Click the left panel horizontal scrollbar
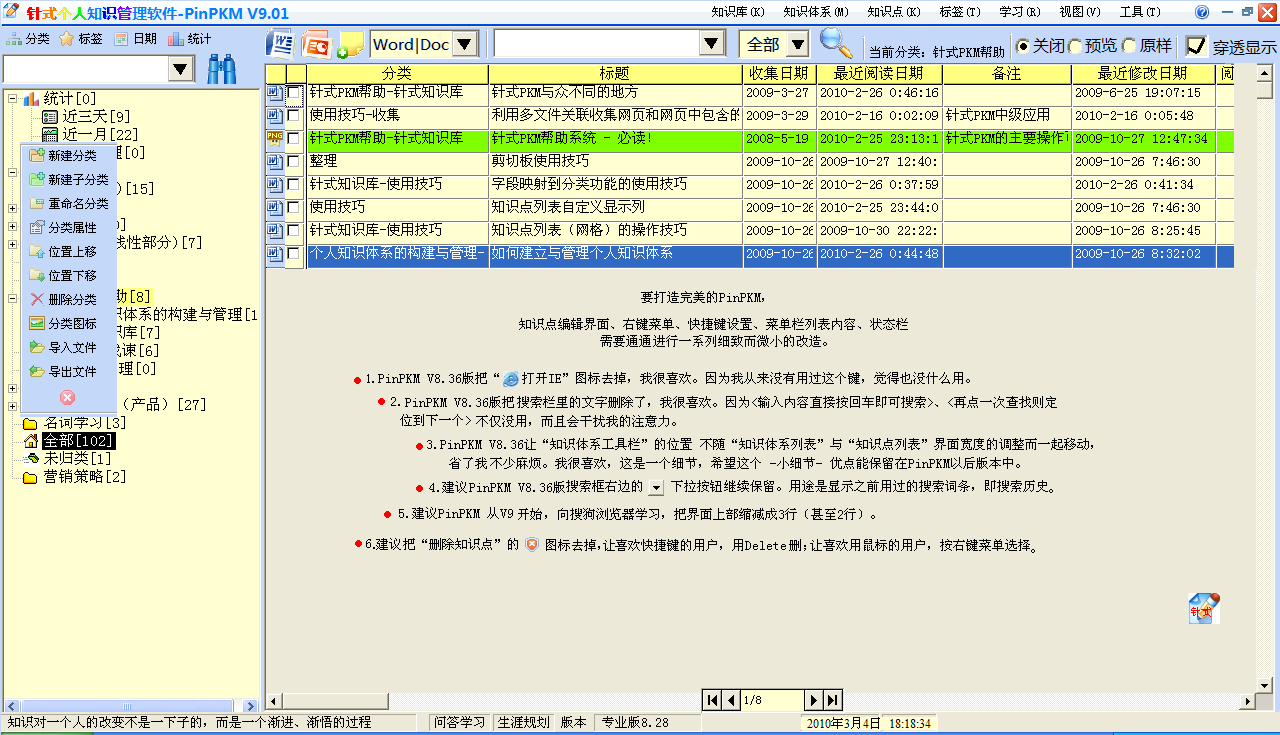The width and height of the screenshot is (1280, 735). coord(130,706)
